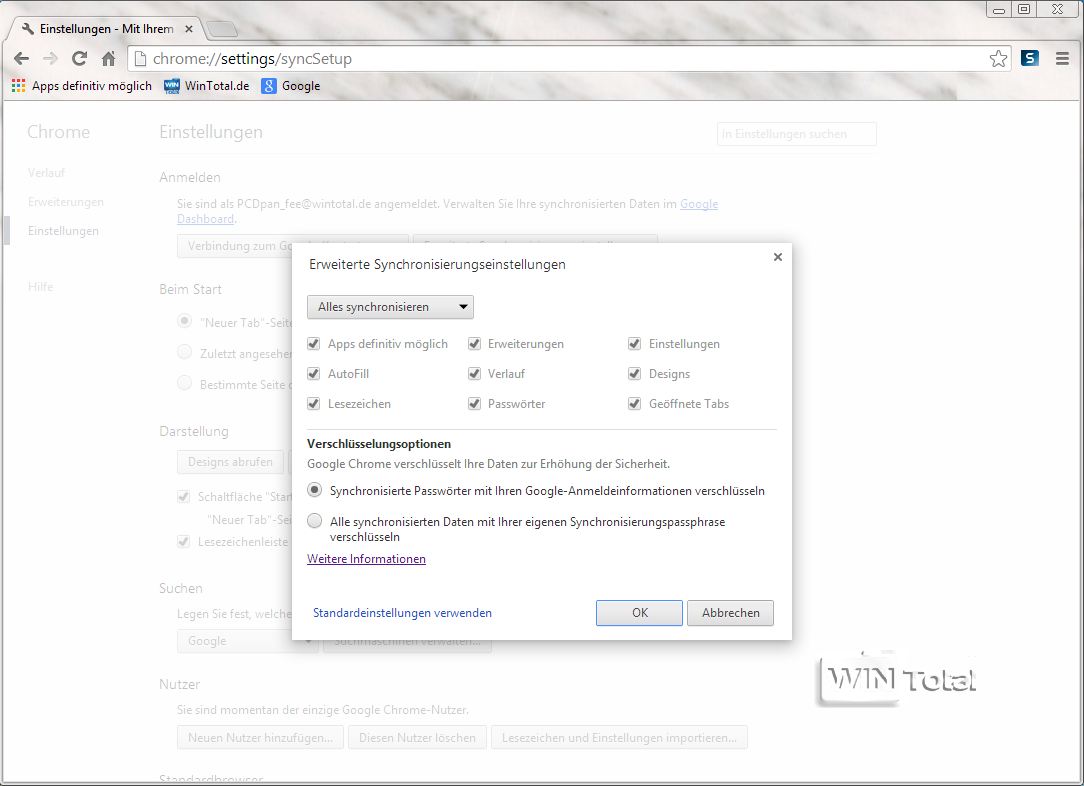This screenshot has height=786, width=1084.
Task: Open a new tab
Action: click(222, 29)
